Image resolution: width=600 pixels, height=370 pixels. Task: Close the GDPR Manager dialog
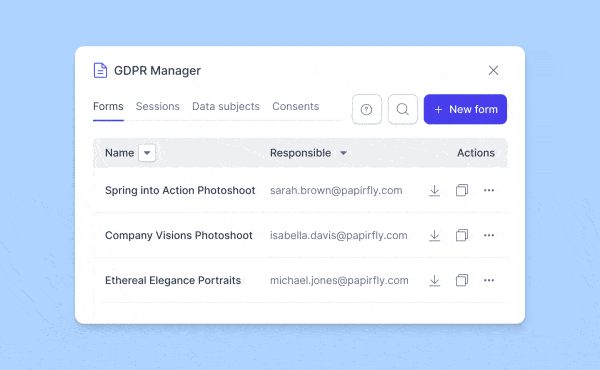coord(493,70)
